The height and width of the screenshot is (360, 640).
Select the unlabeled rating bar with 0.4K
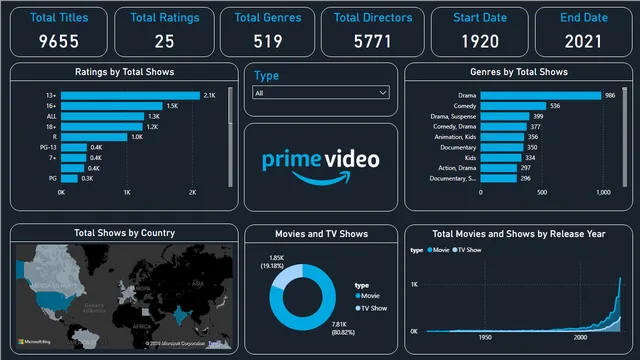click(x=73, y=168)
